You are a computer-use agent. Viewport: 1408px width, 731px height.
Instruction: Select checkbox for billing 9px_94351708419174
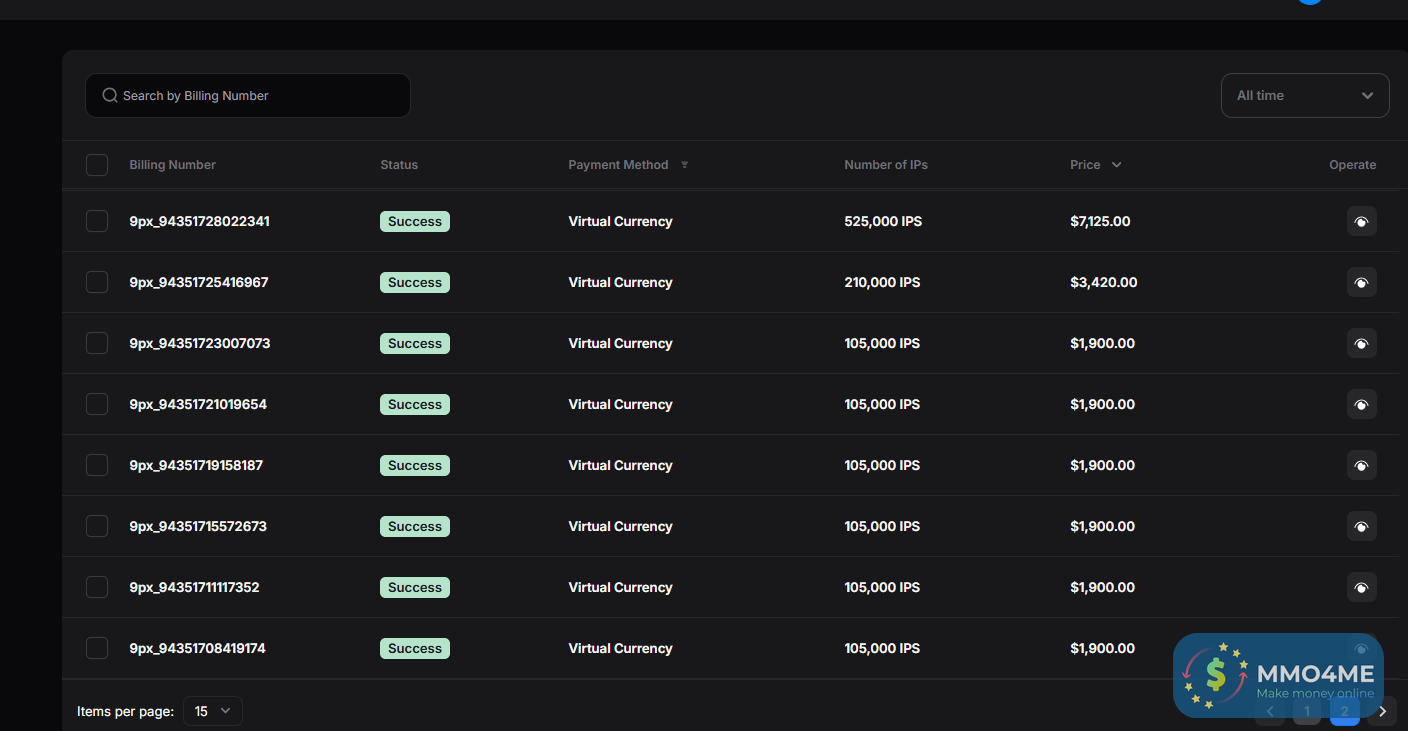pos(97,648)
